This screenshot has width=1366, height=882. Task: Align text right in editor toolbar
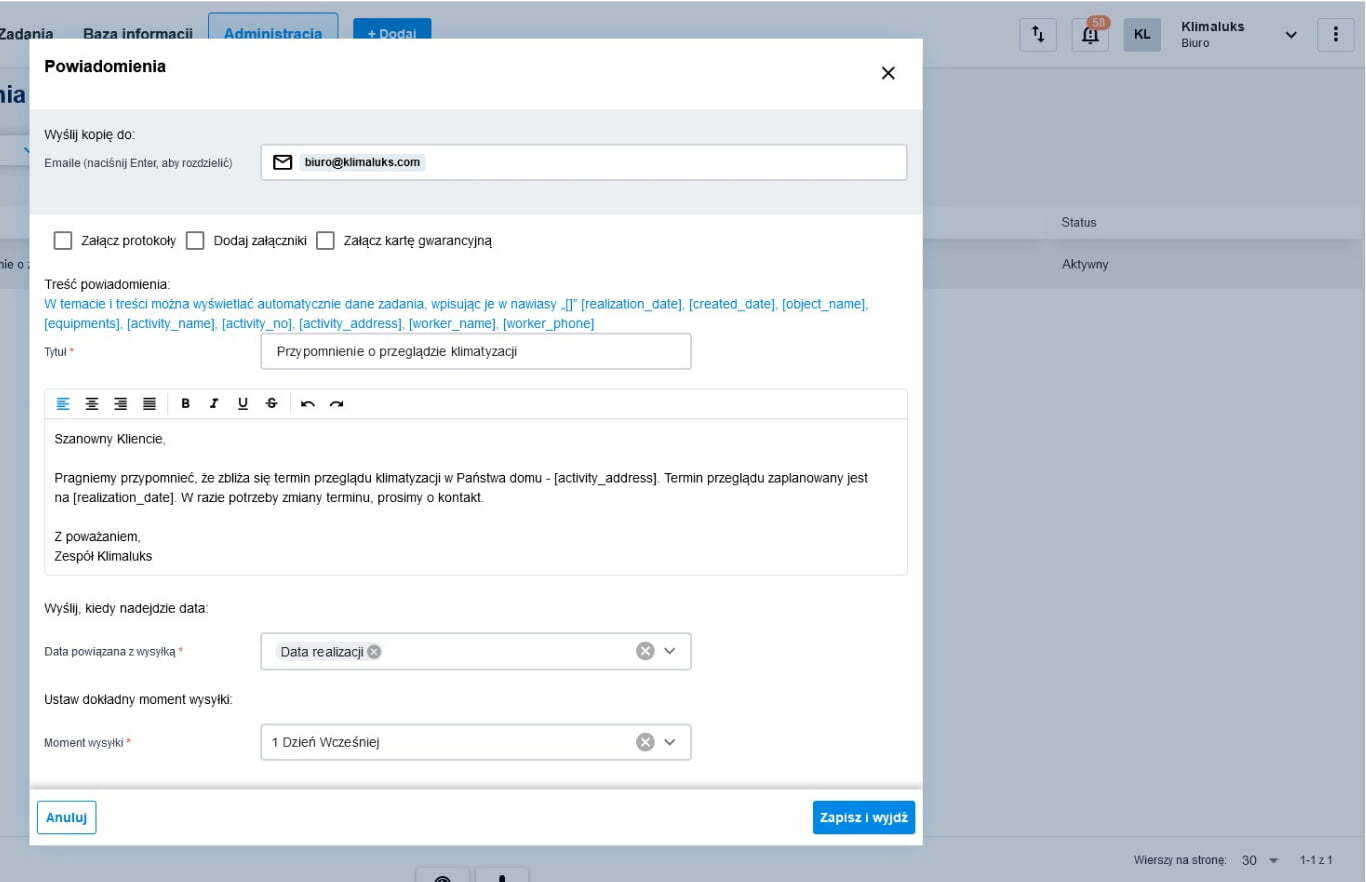(121, 404)
